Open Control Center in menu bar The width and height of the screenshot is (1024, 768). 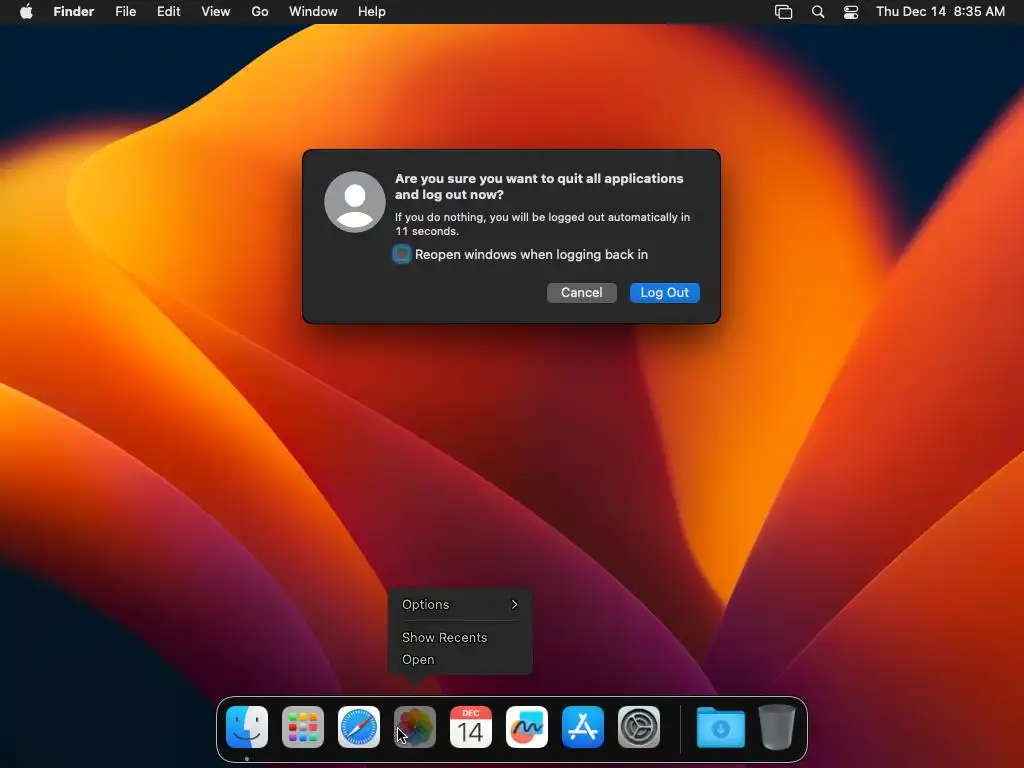[851, 12]
